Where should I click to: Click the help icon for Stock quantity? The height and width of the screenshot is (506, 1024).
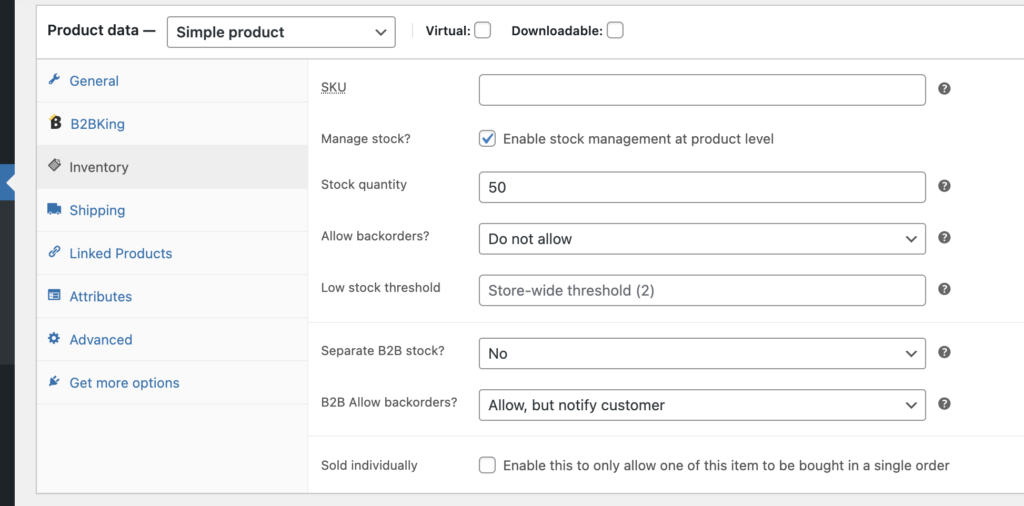coord(944,186)
